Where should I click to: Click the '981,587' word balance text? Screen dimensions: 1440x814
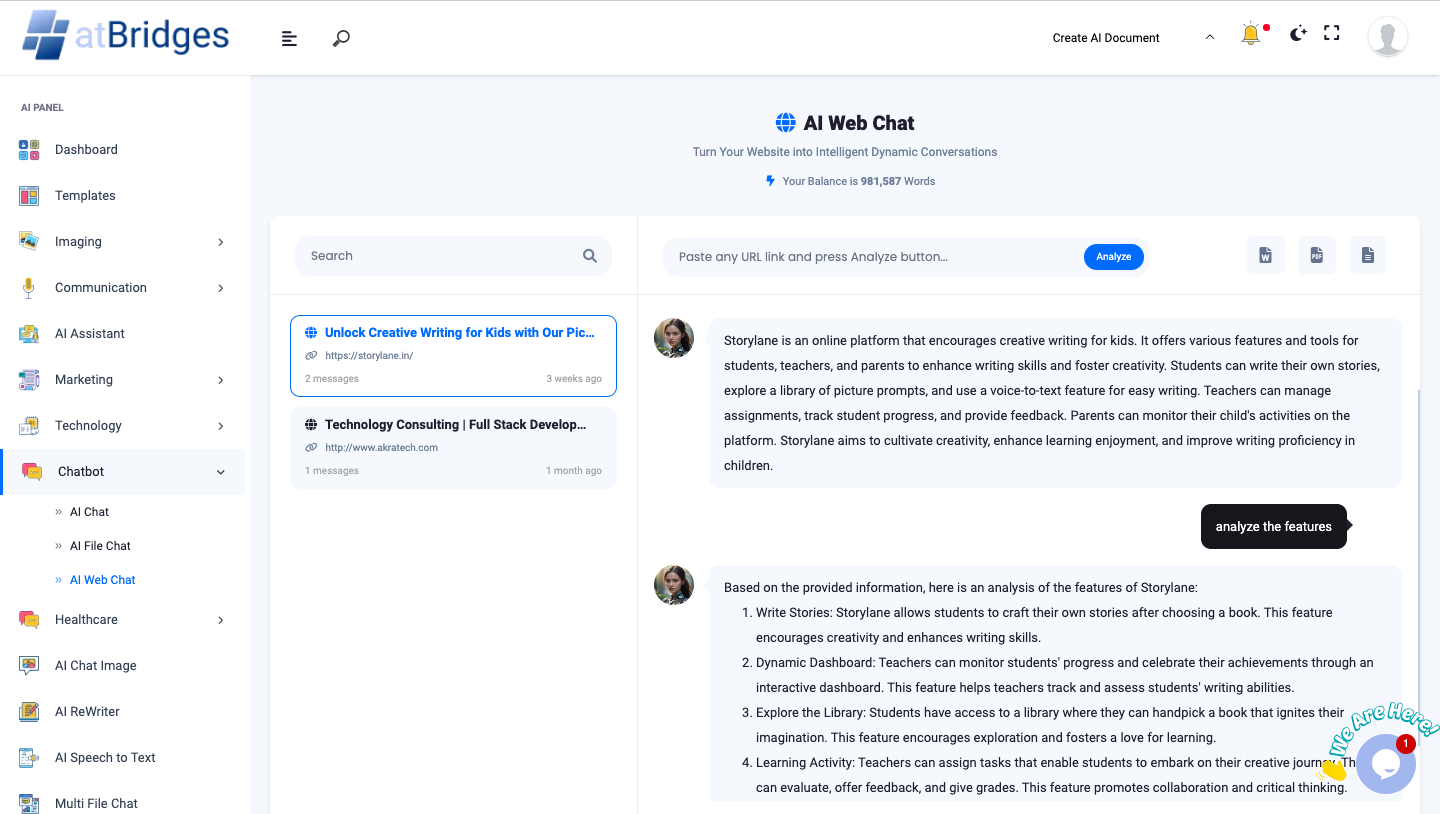pyautogui.click(x=881, y=181)
